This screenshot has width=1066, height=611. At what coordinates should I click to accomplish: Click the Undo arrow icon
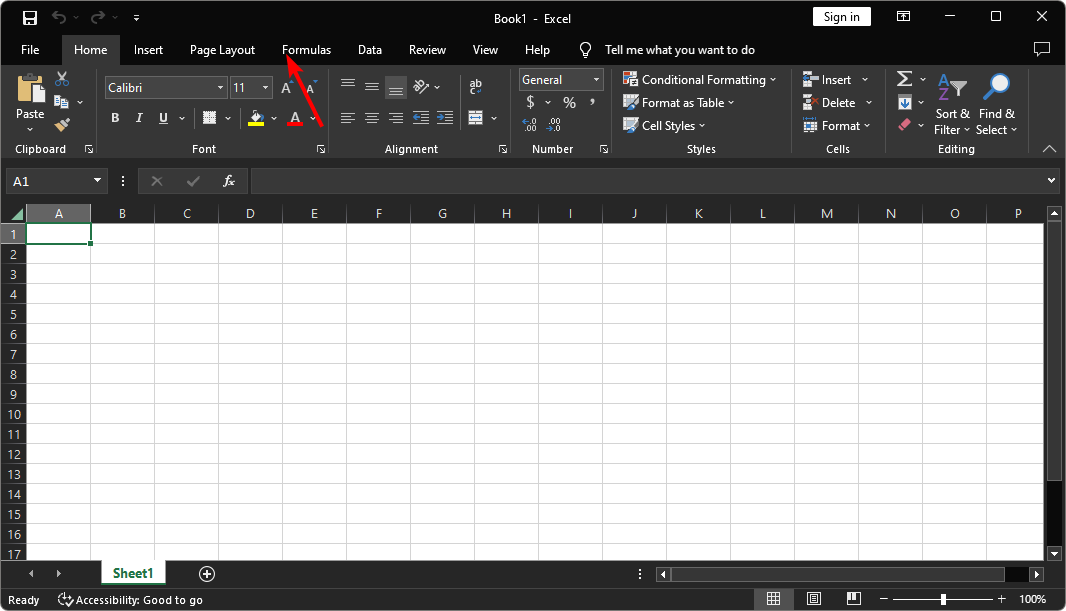(59, 18)
